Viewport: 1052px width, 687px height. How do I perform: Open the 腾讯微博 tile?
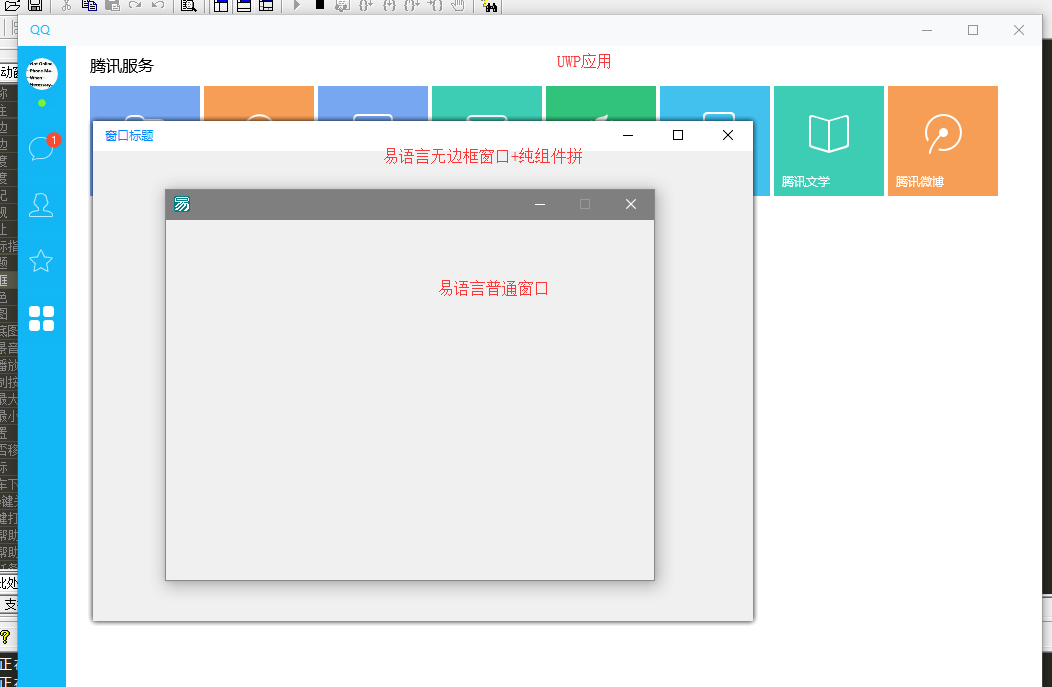pos(943,141)
